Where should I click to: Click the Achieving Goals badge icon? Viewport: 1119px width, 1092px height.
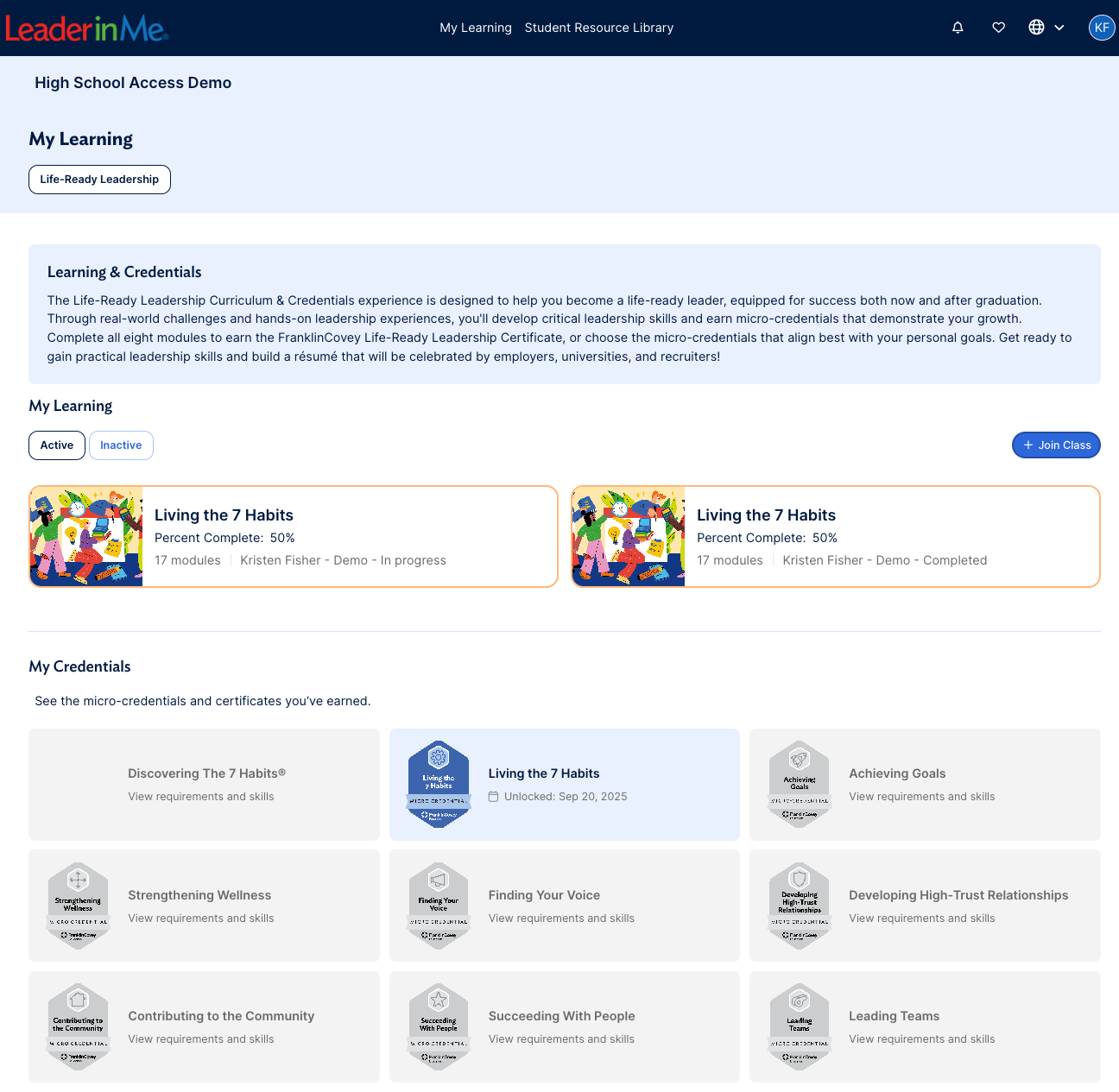pos(800,785)
